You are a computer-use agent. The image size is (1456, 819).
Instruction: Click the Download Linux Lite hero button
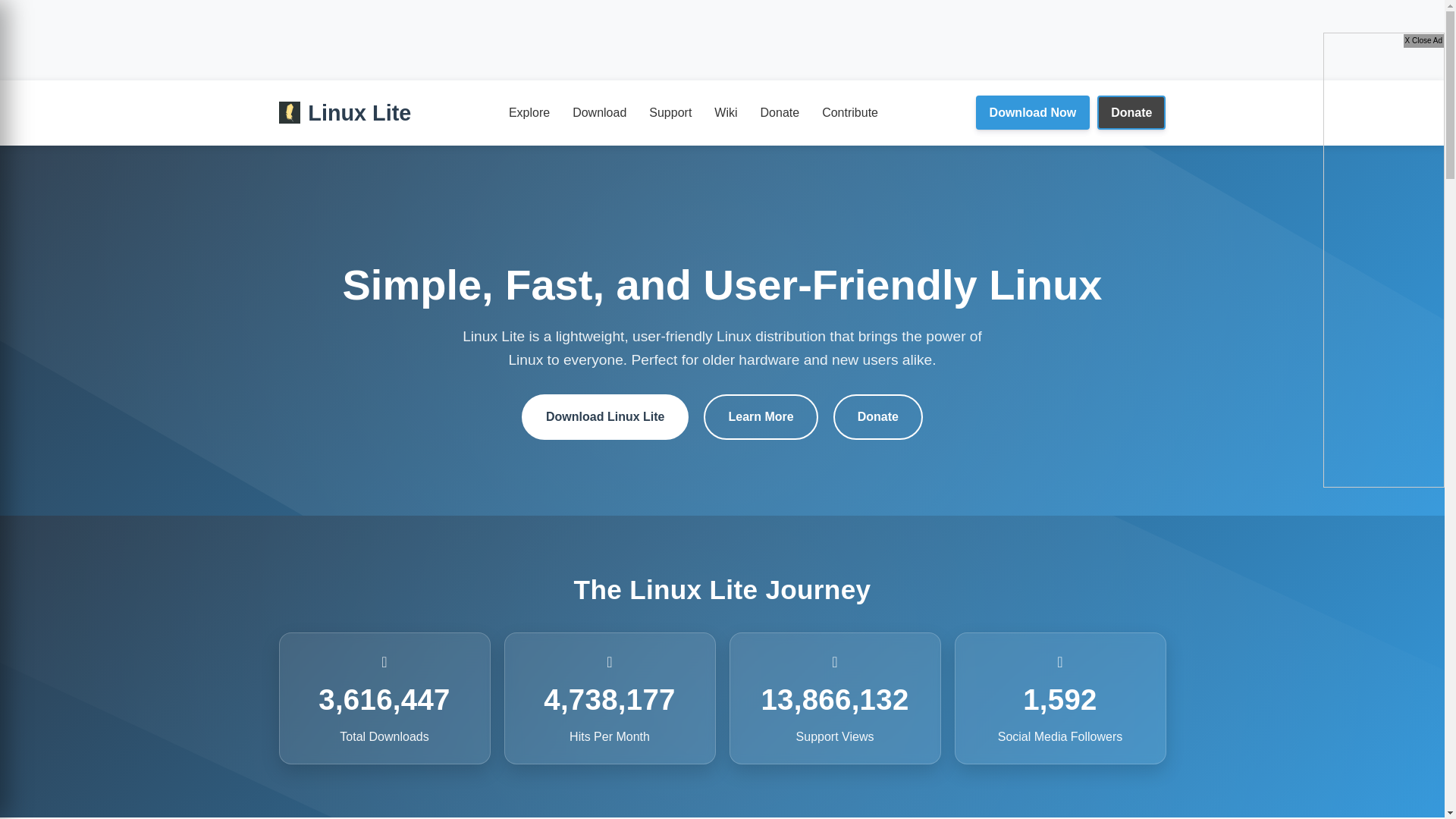605,417
